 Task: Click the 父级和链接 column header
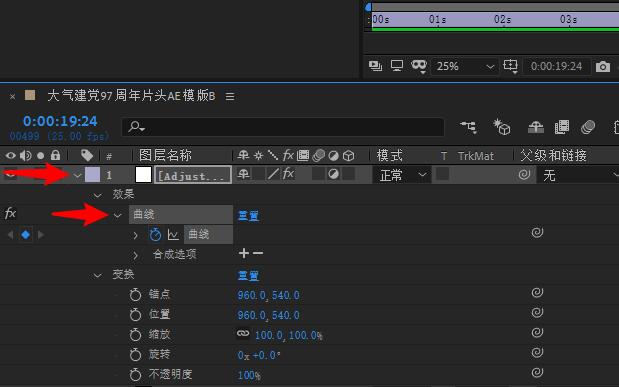pyautogui.click(x=553, y=155)
